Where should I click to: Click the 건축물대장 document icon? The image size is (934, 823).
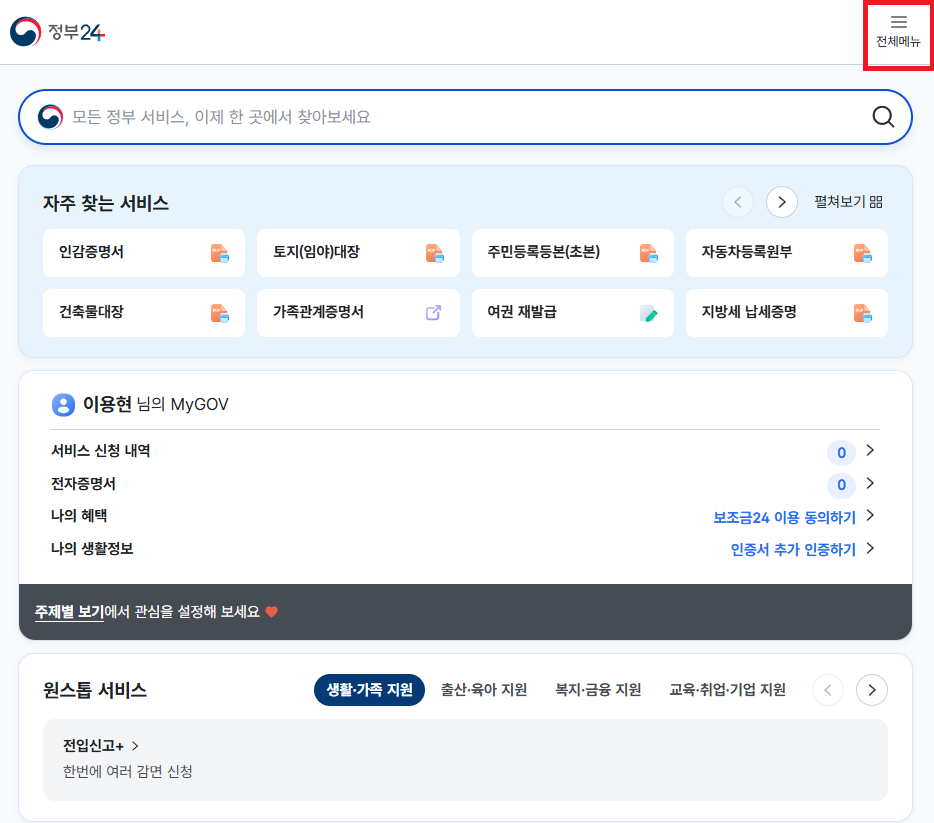(x=222, y=313)
